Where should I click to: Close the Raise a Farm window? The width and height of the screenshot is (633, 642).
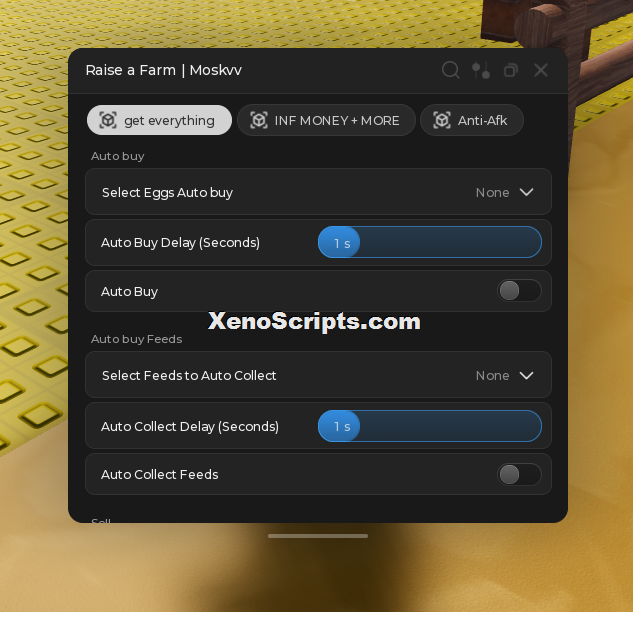(541, 70)
